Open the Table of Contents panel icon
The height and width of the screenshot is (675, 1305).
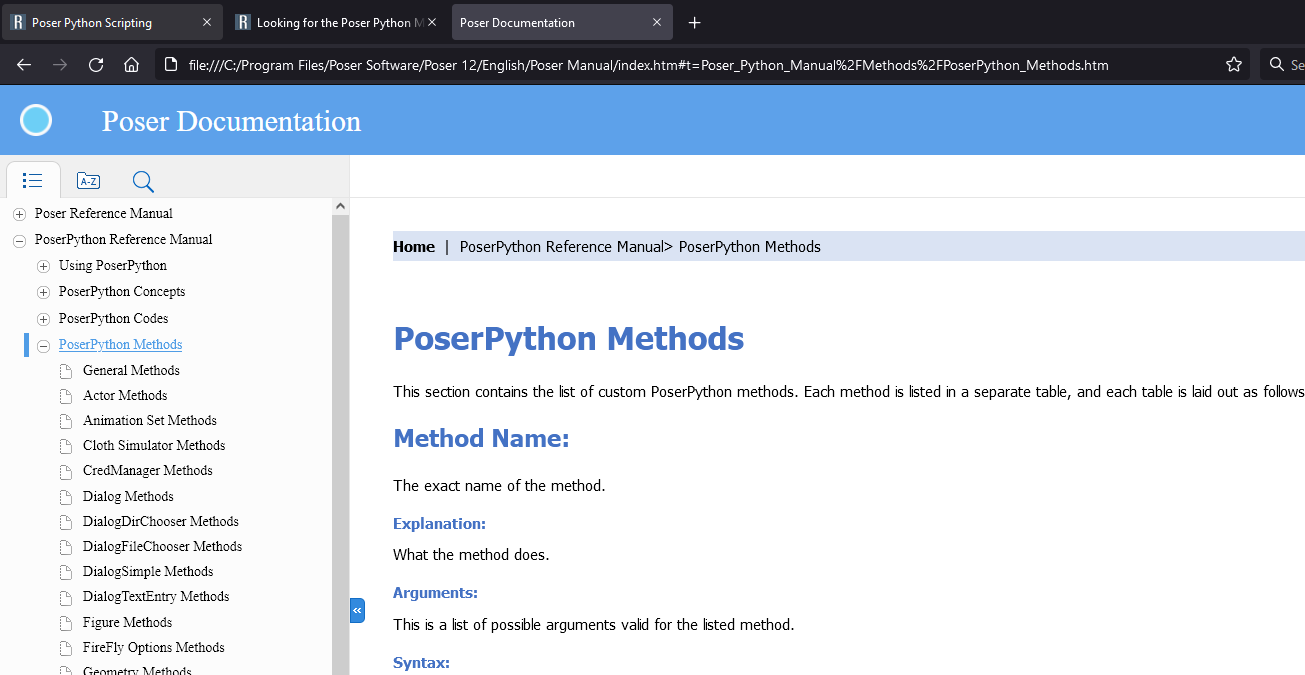[x=32, y=181]
